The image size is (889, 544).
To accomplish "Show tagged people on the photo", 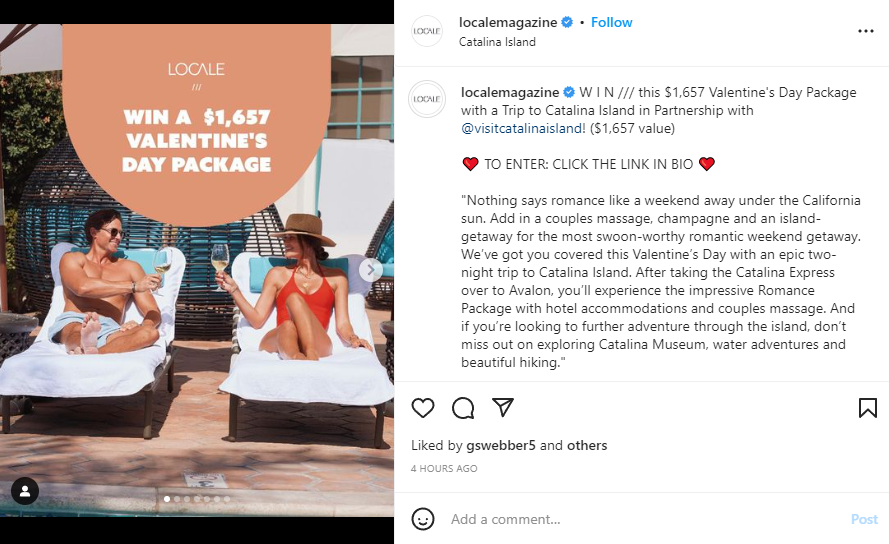I will tap(25, 491).
